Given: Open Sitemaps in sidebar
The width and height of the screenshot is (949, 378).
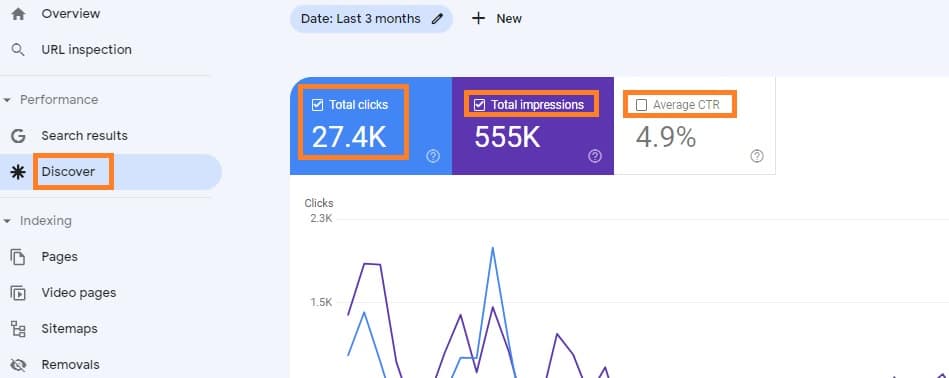Looking at the screenshot, I should (70, 329).
